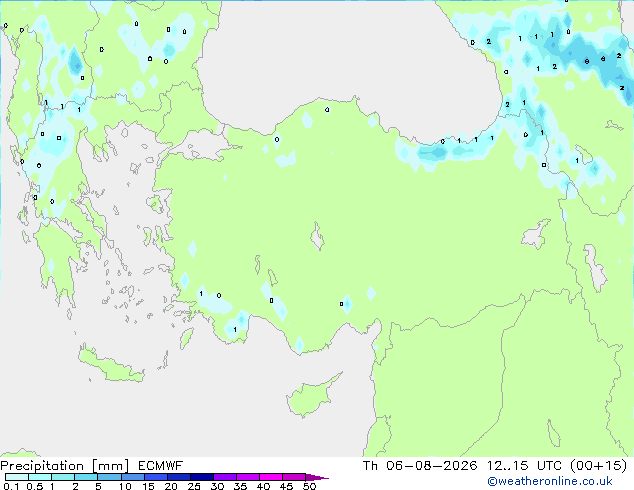This screenshot has height=490, width=634.
Task: Click the 40–45 mm magenta legend box
Action: point(271,477)
